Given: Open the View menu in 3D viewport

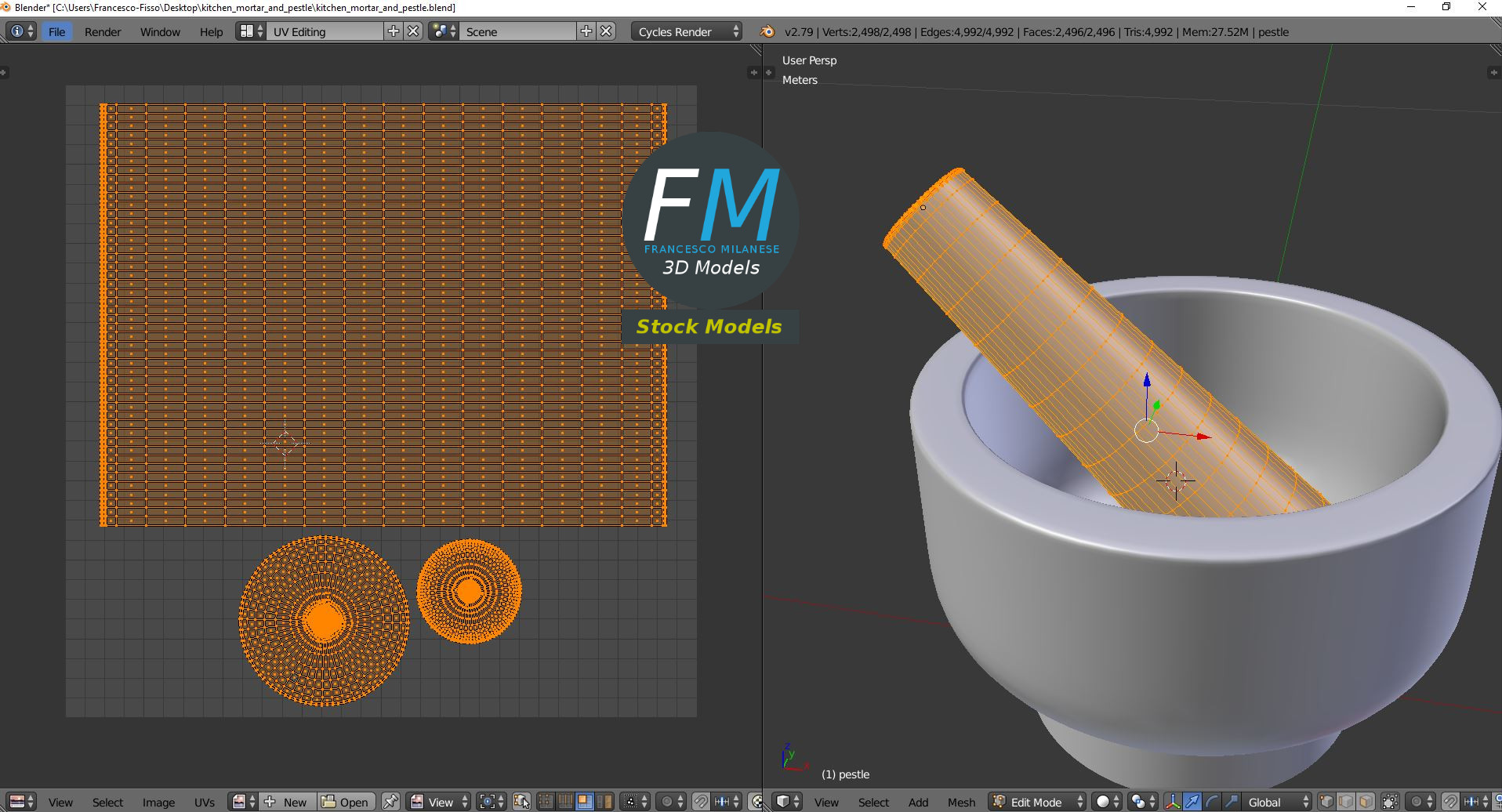Looking at the screenshot, I should 826,802.
